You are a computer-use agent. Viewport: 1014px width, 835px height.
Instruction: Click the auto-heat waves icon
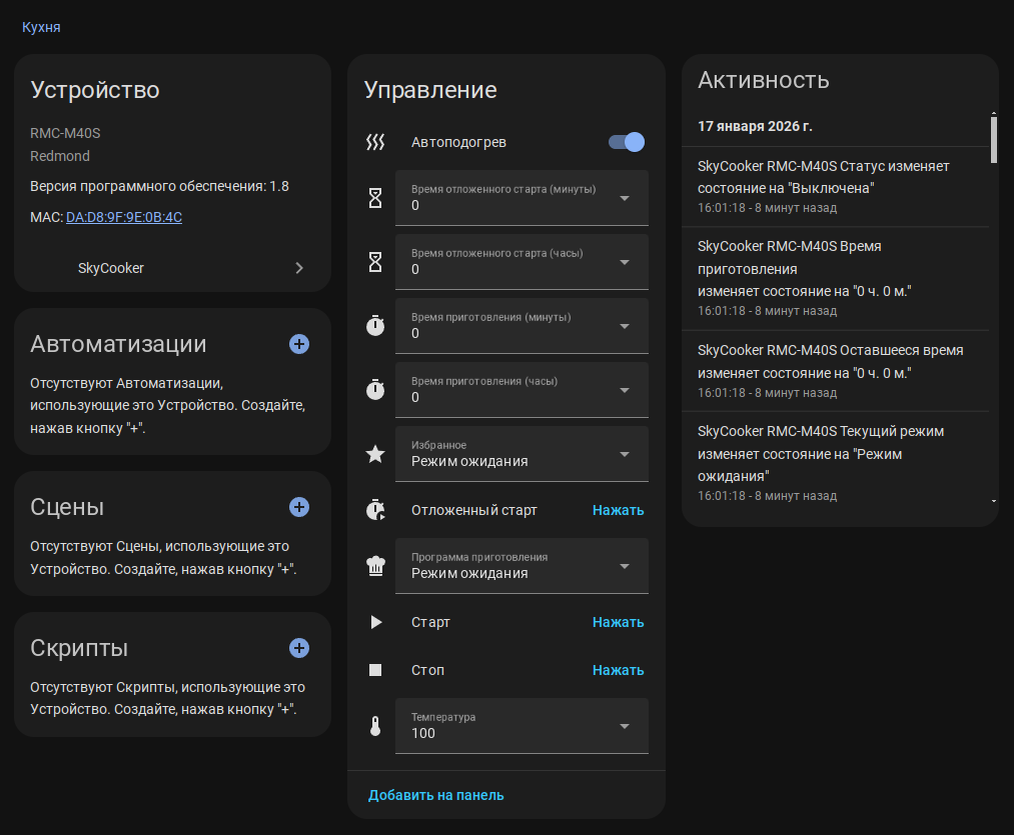[375, 142]
